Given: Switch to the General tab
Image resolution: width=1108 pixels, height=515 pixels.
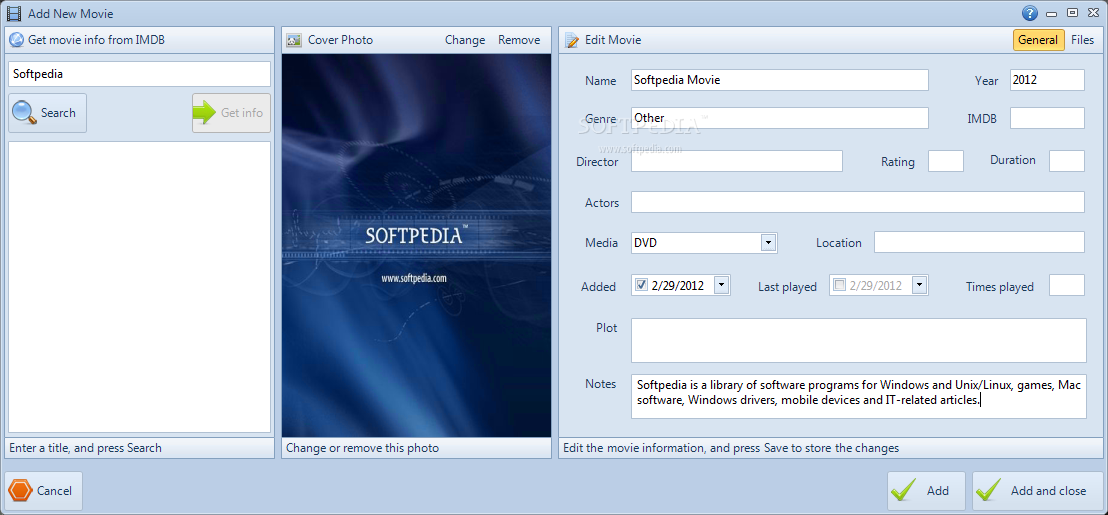Looking at the screenshot, I should coord(1038,40).
